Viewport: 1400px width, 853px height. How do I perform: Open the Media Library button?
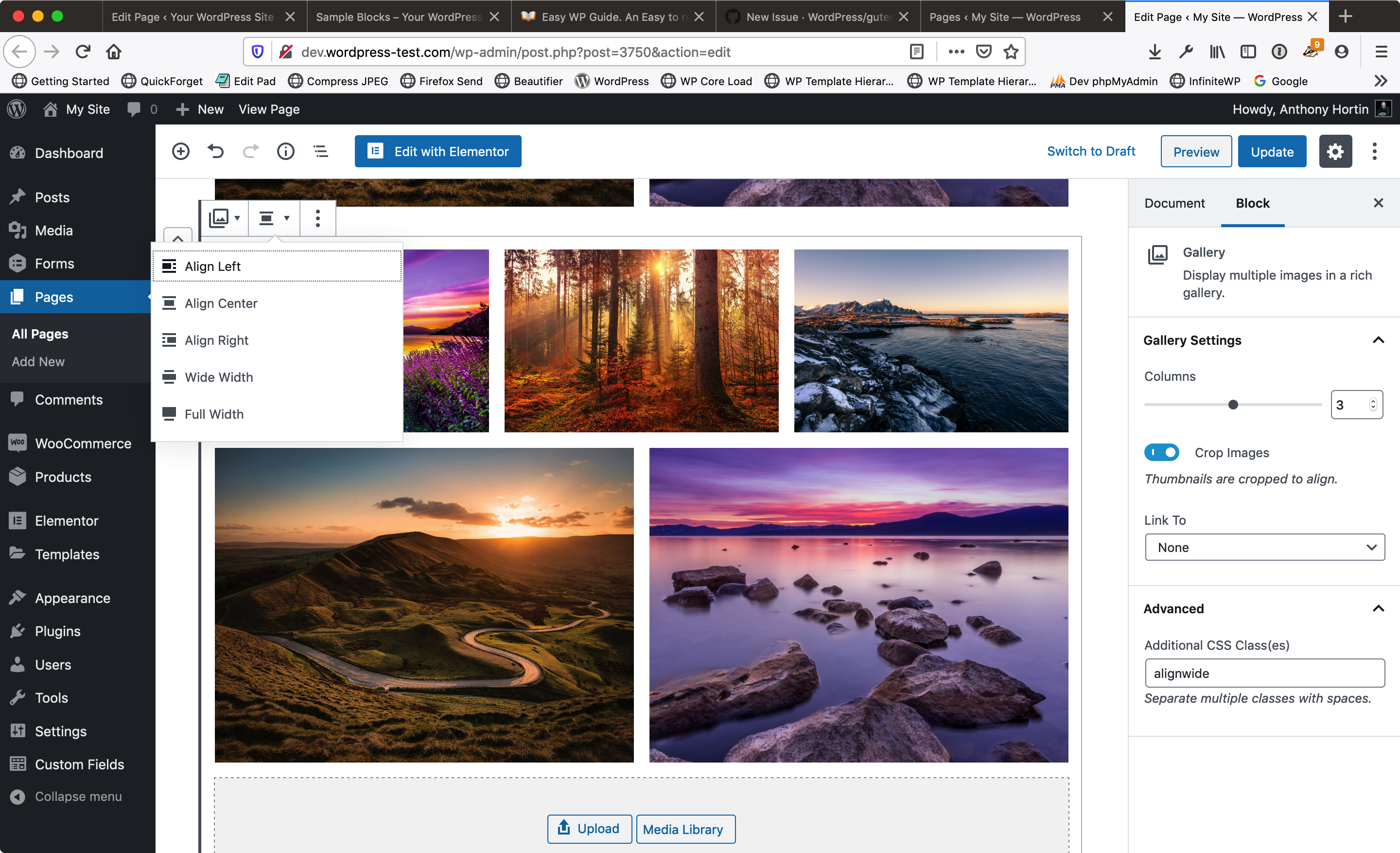(x=685, y=829)
